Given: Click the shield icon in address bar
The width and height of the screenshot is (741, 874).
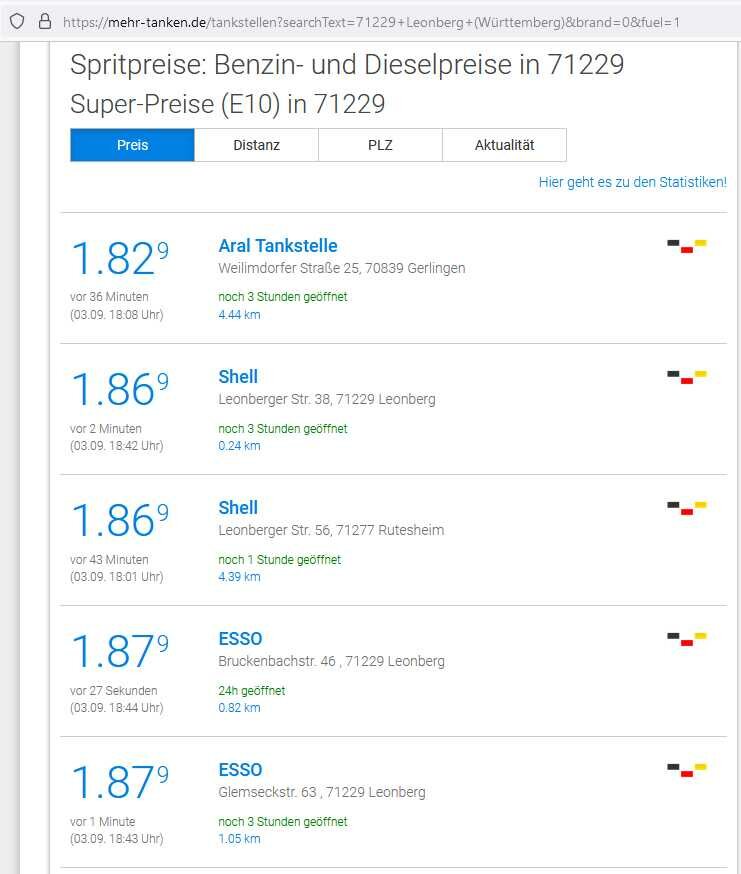Looking at the screenshot, I should pyautogui.click(x=17, y=21).
